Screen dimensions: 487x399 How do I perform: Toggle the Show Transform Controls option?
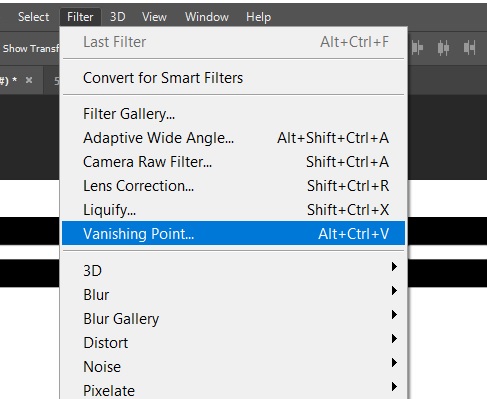point(31,49)
